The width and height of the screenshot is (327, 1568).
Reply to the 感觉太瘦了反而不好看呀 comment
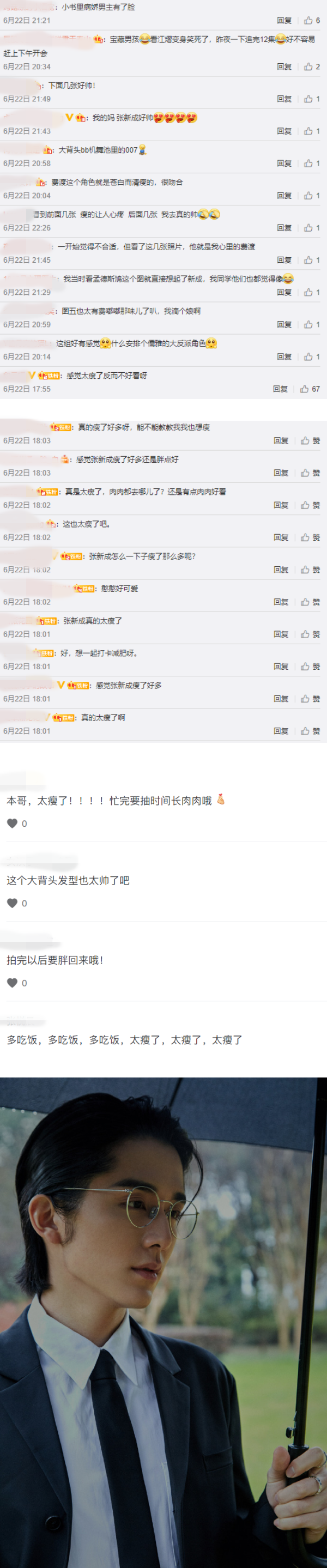[x=280, y=389]
